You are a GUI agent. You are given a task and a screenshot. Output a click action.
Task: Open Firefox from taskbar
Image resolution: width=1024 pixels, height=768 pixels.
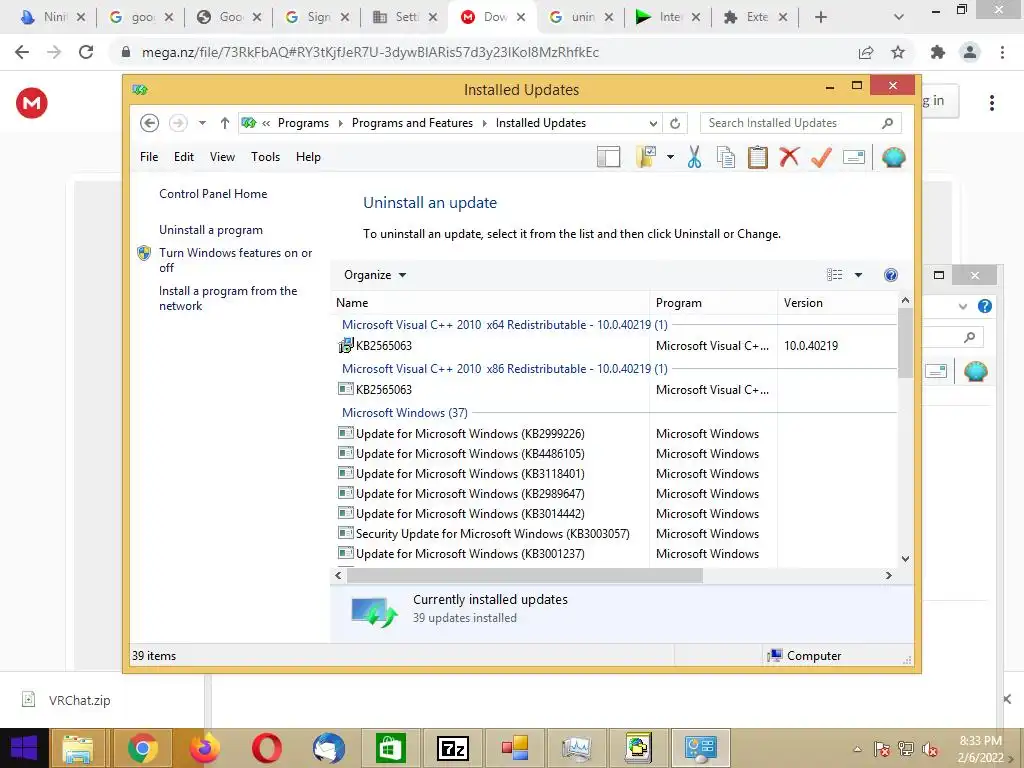click(x=204, y=748)
